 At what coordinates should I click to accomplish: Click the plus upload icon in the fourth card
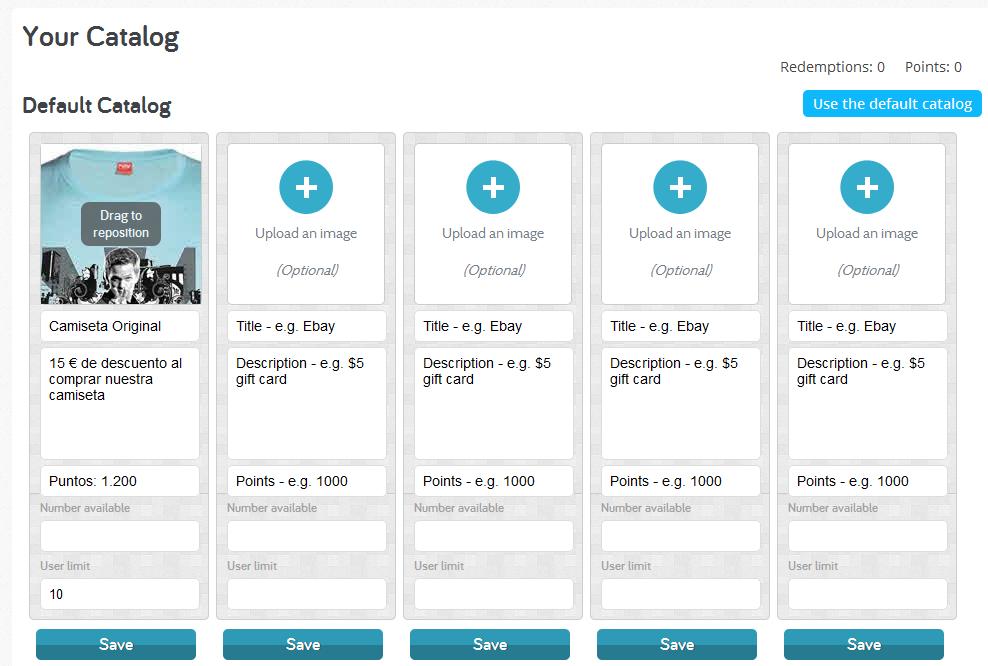(680, 187)
